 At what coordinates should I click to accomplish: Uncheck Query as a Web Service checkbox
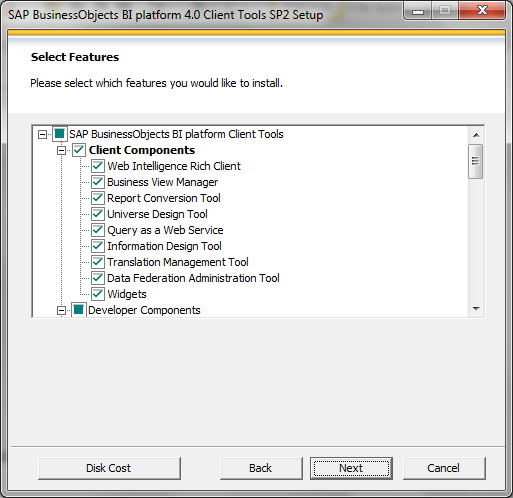pyautogui.click(x=98, y=230)
